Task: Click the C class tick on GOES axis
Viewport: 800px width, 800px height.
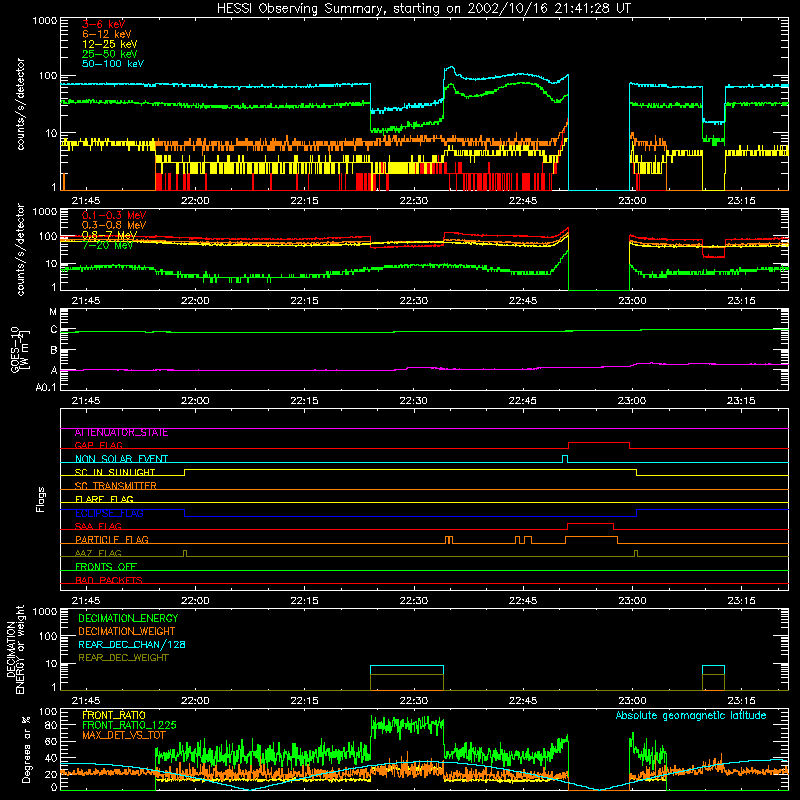Action: [x=54, y=330]
